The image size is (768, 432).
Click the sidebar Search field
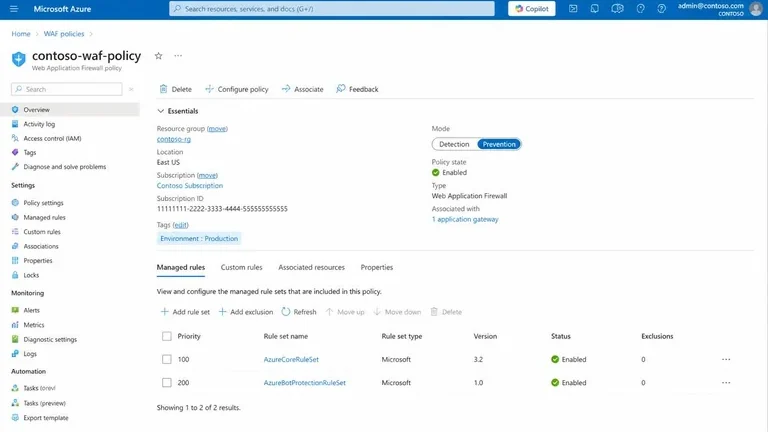(x=67, y=89)
